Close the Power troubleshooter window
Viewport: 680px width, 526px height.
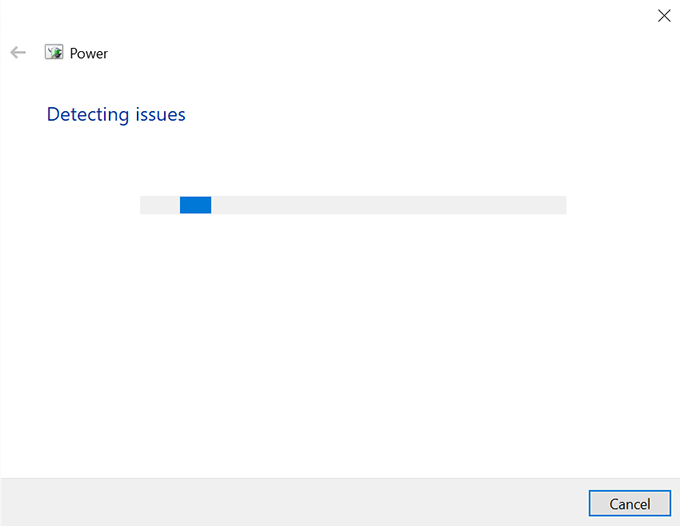[x=664, y=16]
